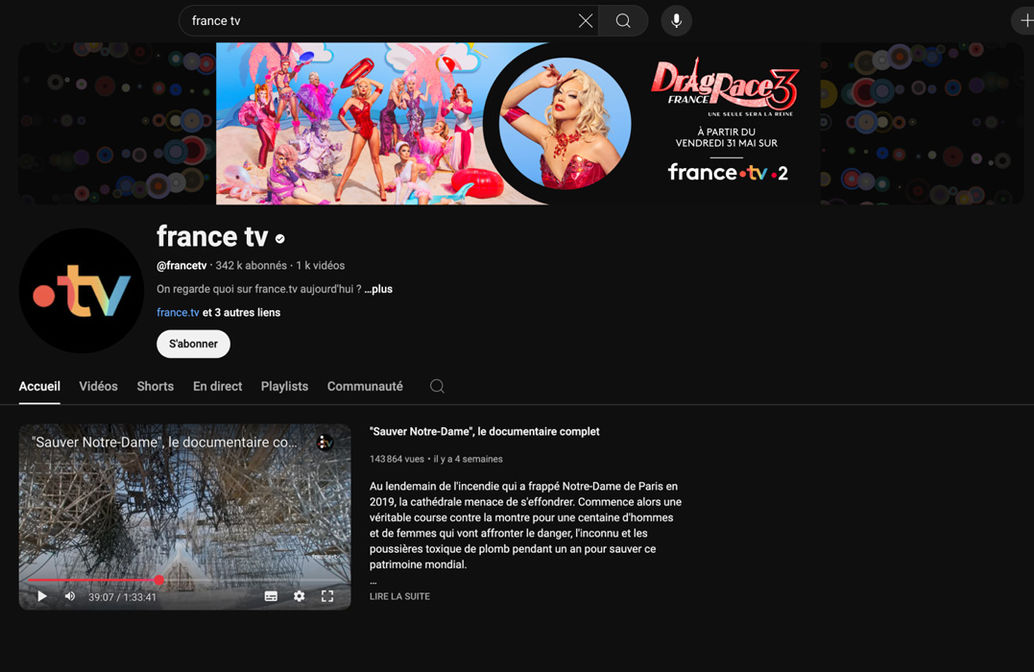
Task: Play the Sauver Notre-Dame video
Action: [42, 596]
